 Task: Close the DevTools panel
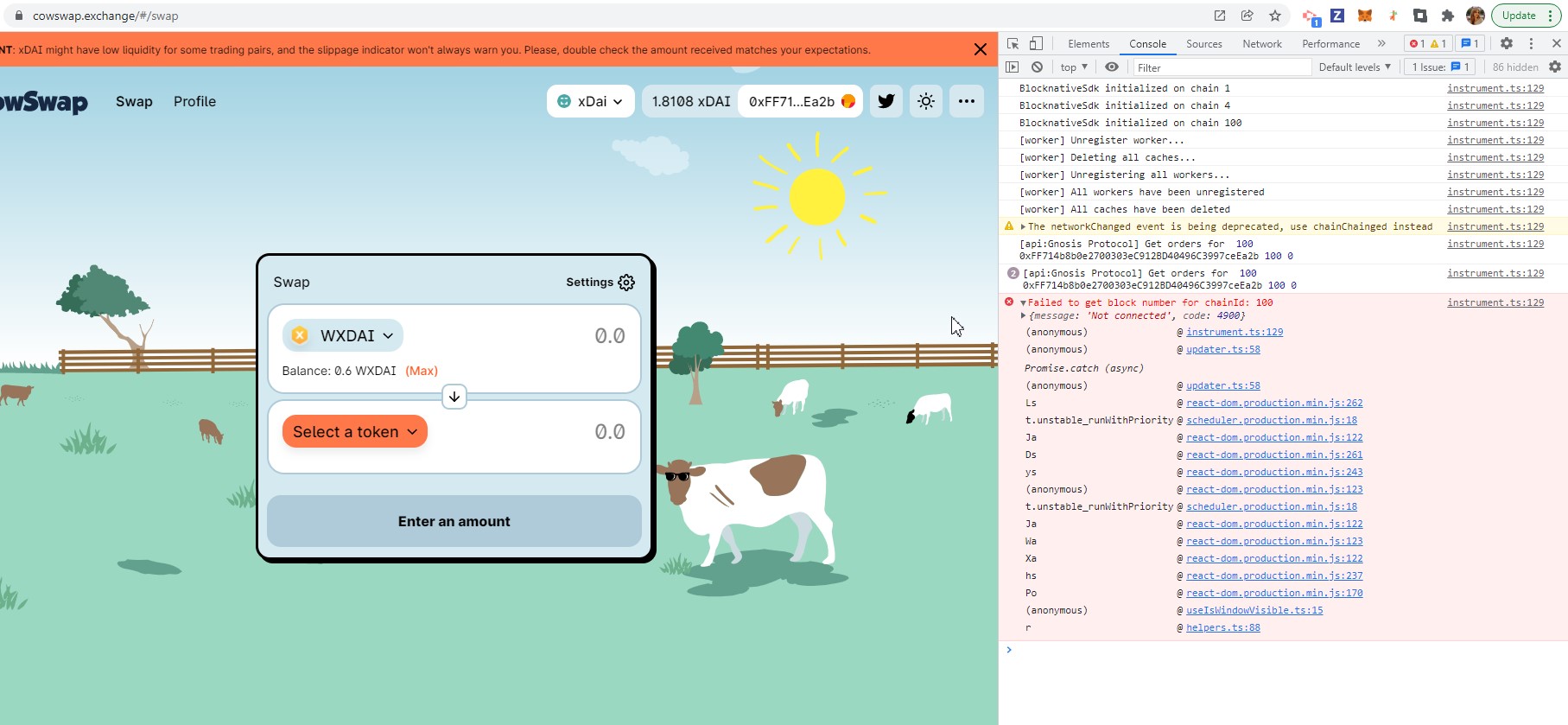pos(1556,43)
